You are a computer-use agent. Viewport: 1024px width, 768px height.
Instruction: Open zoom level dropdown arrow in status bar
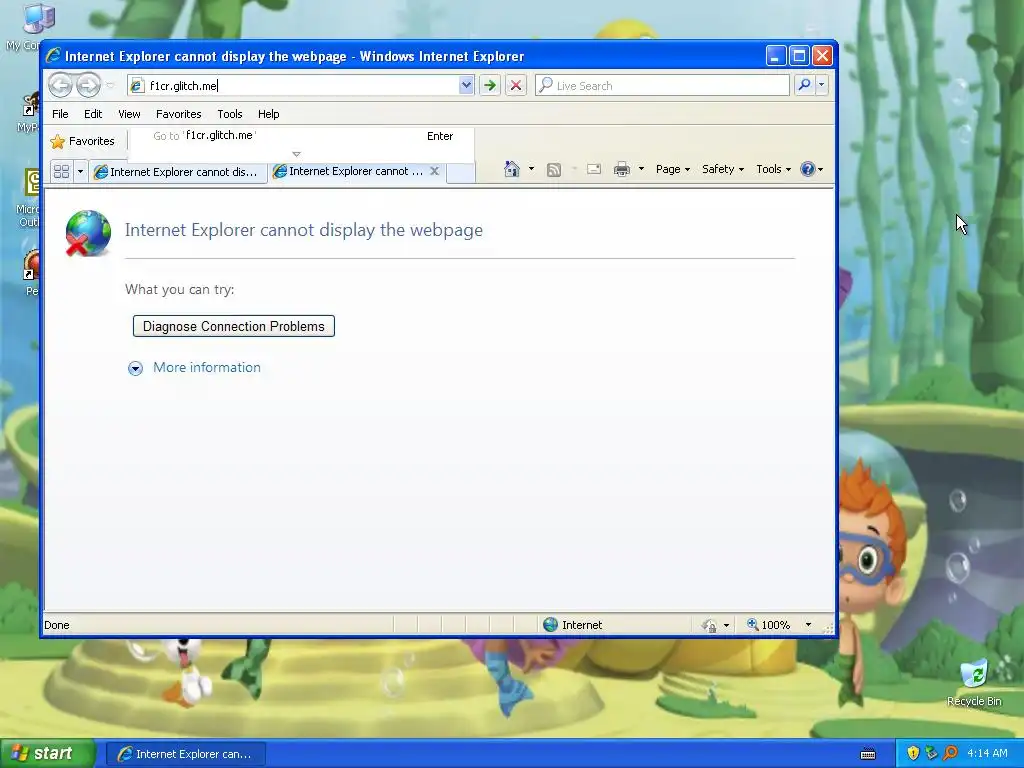tap(808, 625)
